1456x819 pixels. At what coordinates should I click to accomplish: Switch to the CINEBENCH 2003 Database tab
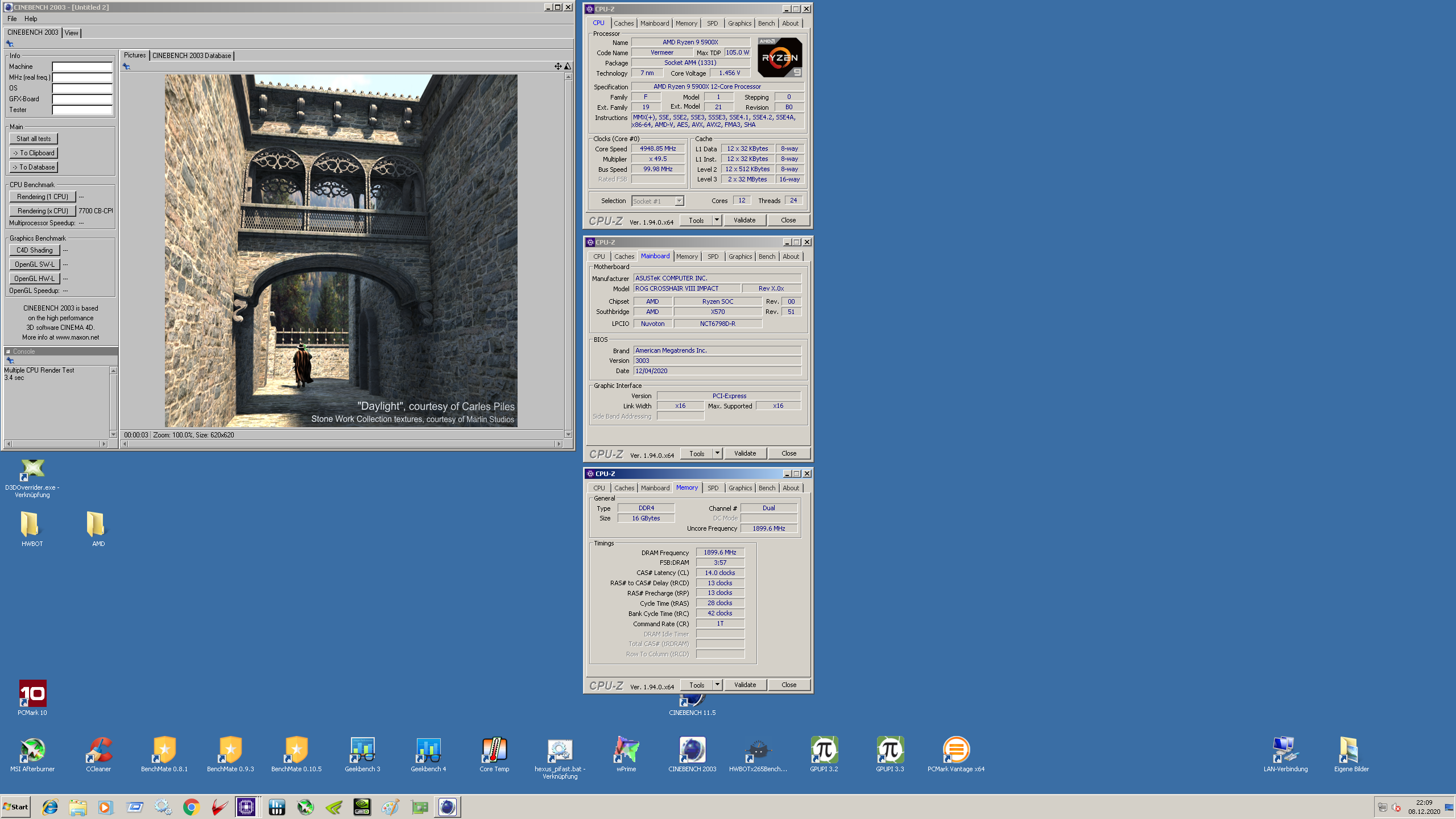click(x=192, y=55)
